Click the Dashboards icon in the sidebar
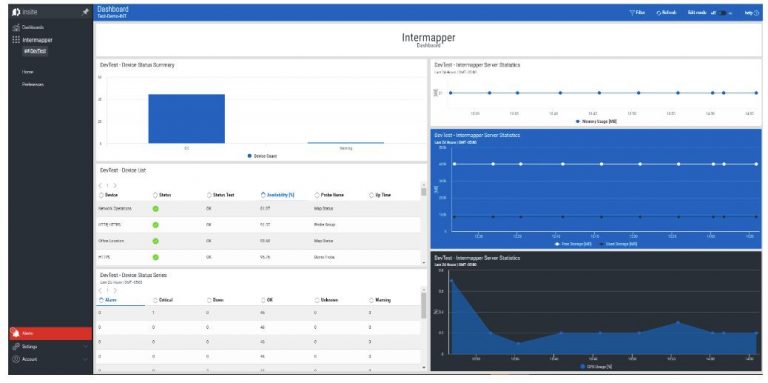 tap(16, 27)
